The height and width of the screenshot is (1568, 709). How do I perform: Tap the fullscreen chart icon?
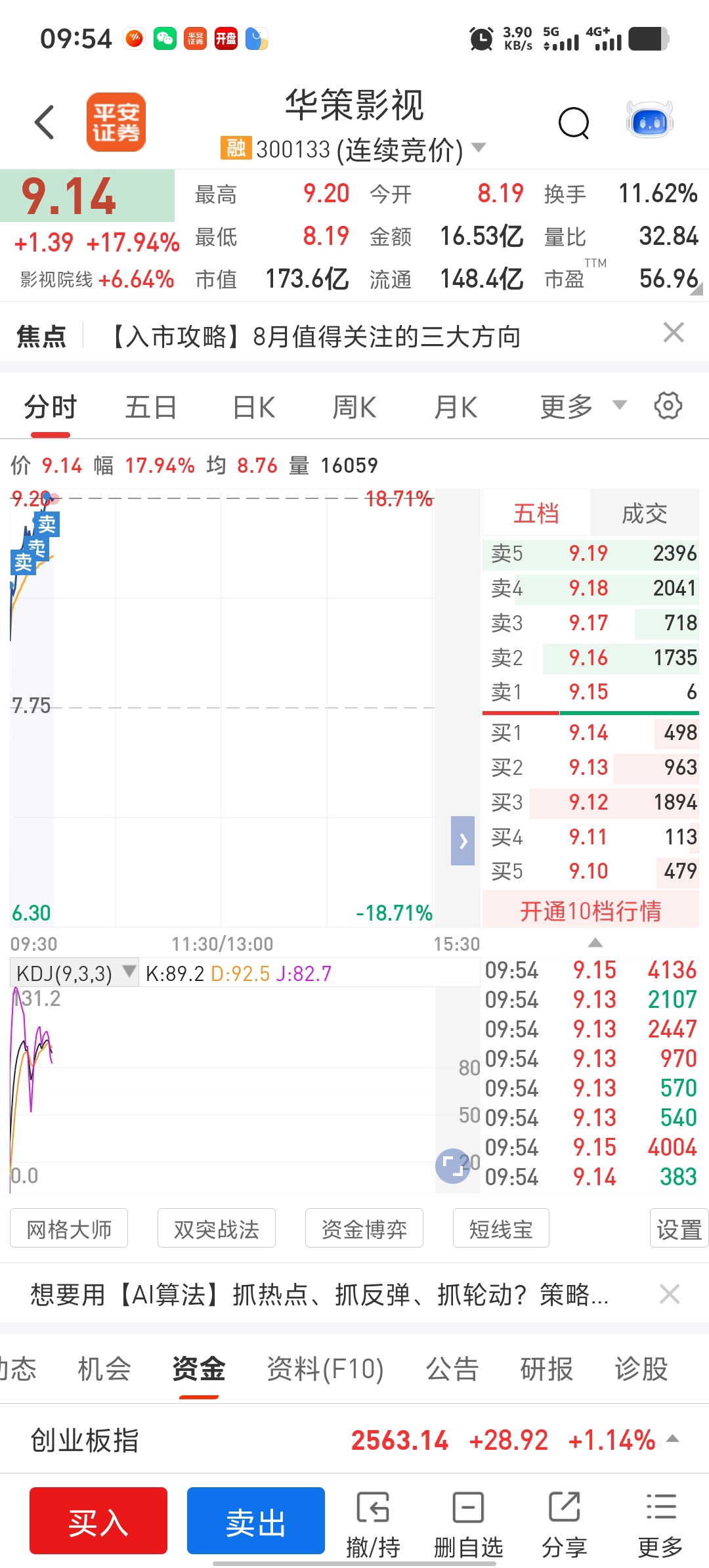tap(453, 1166)
